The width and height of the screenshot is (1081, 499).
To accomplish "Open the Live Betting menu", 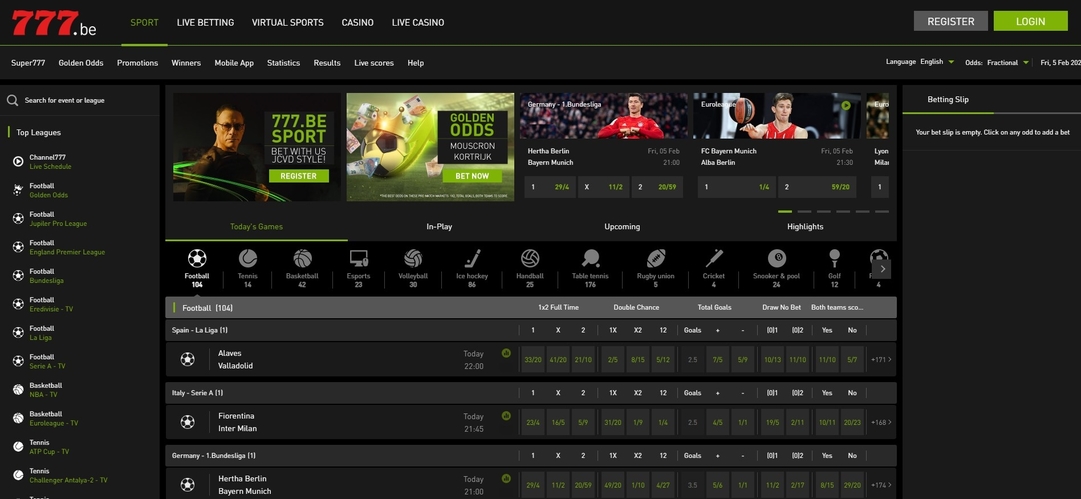I will 205,22.
